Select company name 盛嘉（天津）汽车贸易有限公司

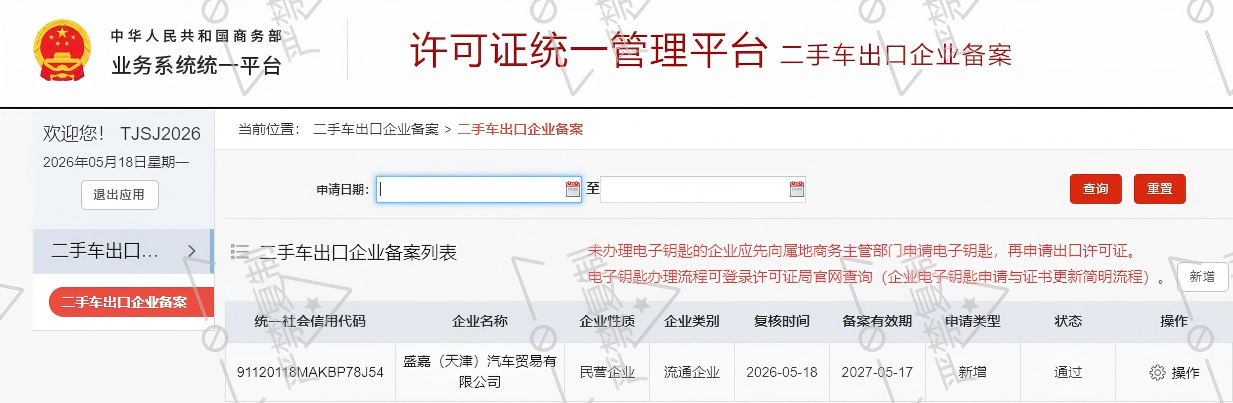click(x=480, y=372)
